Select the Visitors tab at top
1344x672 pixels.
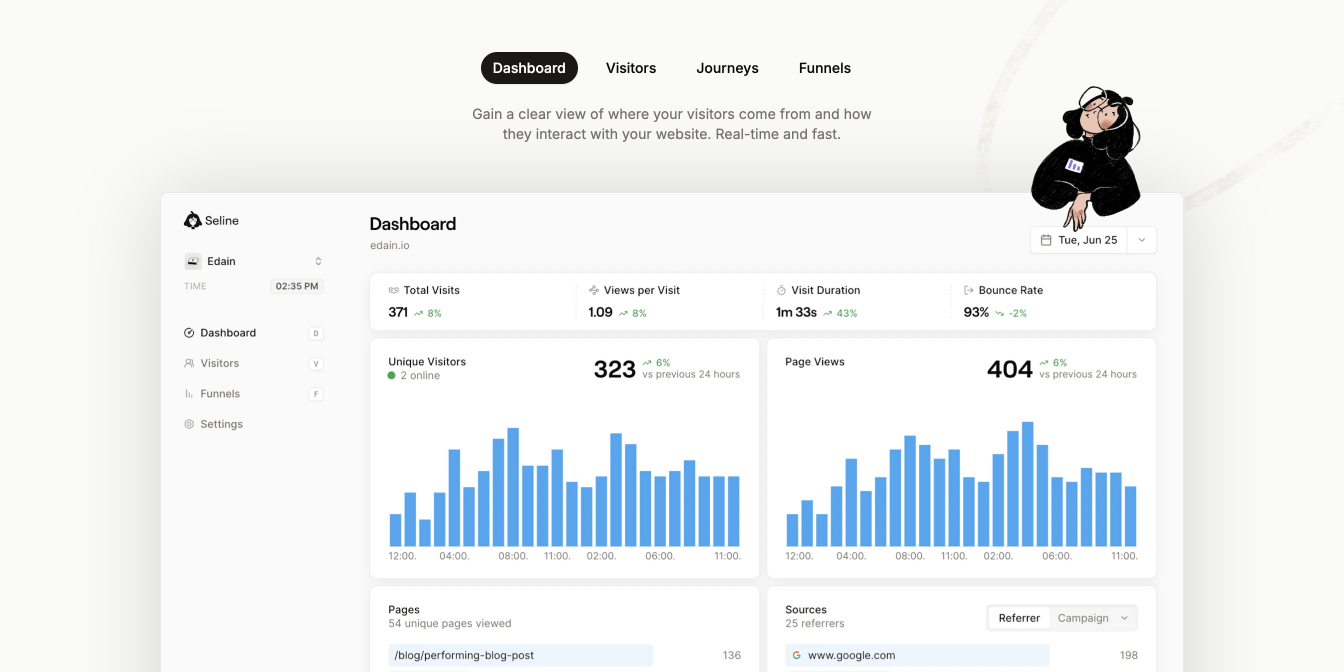[631, 68]
